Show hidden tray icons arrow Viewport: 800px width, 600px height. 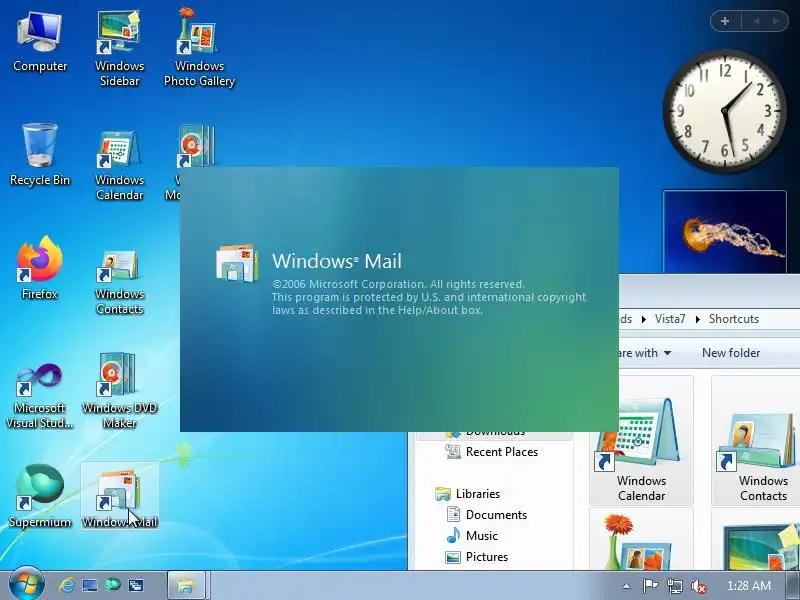click(x=626, y=586)
